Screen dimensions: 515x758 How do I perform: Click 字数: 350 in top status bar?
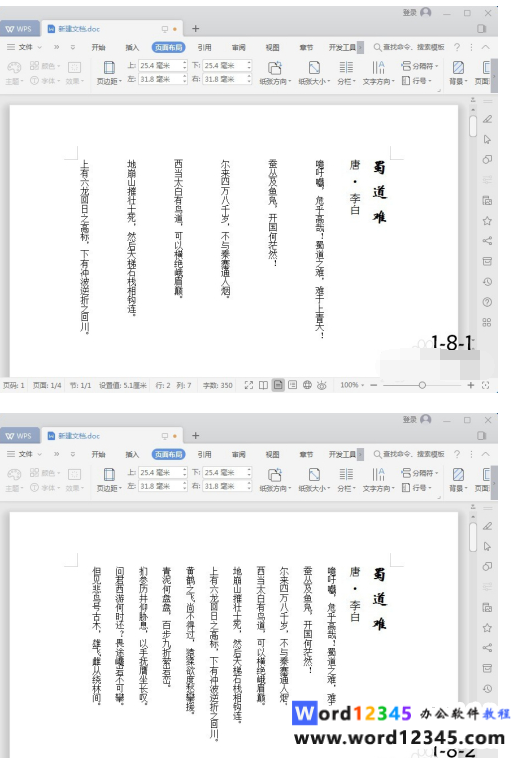[x=218, y=385]
